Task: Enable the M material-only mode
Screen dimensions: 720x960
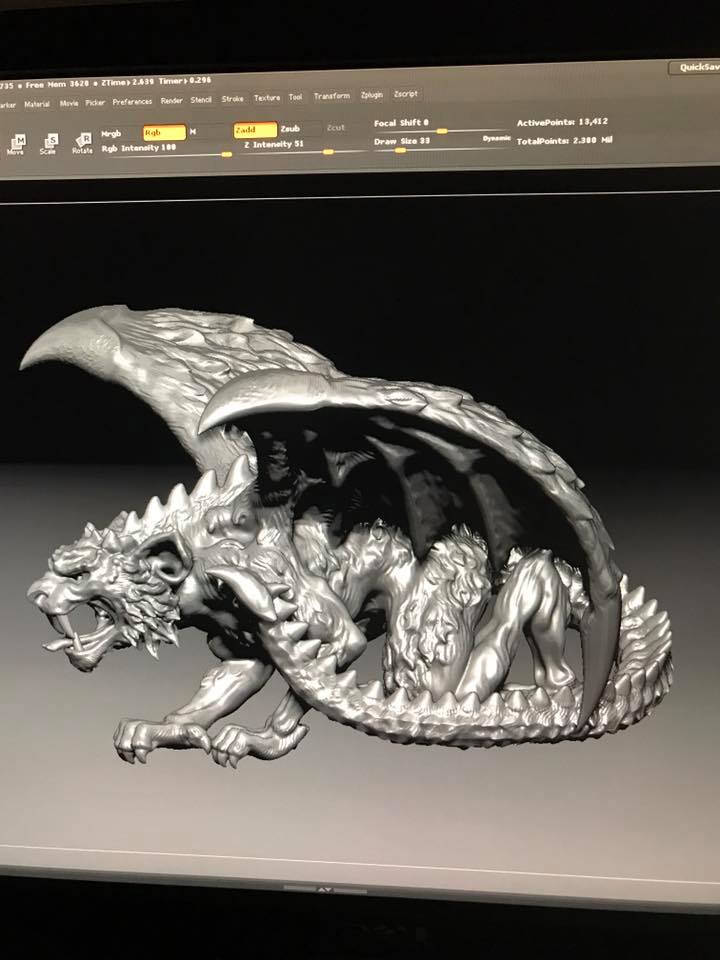Action: 194,131
